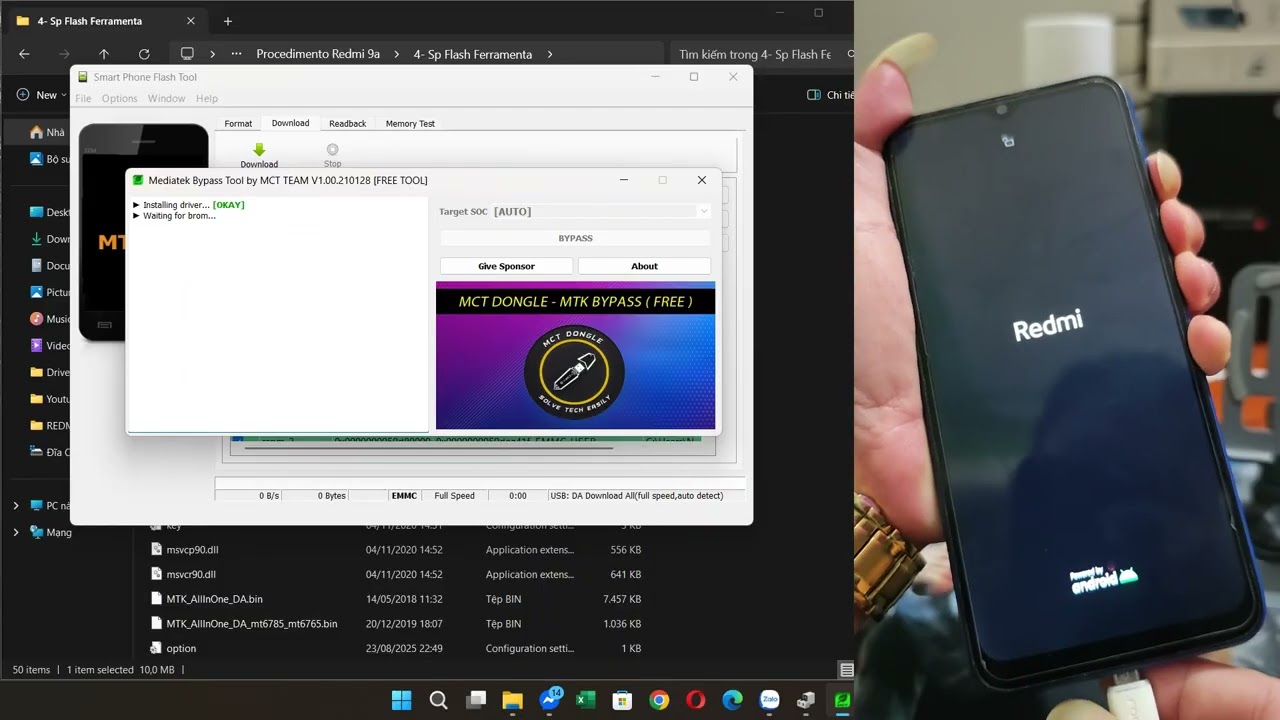Click the MCT Dongle logo banner
The width and height of the screenshot is (1280, 720).
[x=575, y=355]
